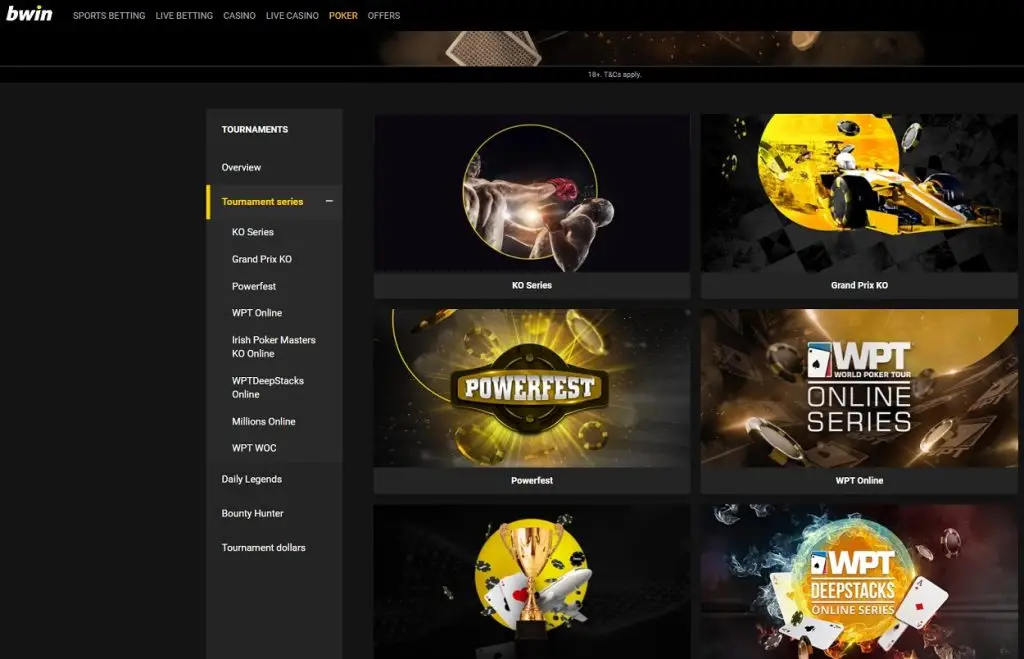Screen dimensions: 1024x659
Task: Collapse Tournament series with the minus icon
Action: click(x=329, y=201)
